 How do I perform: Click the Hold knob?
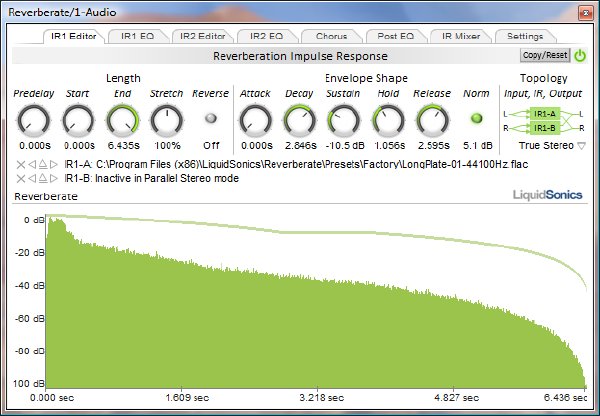388,121
